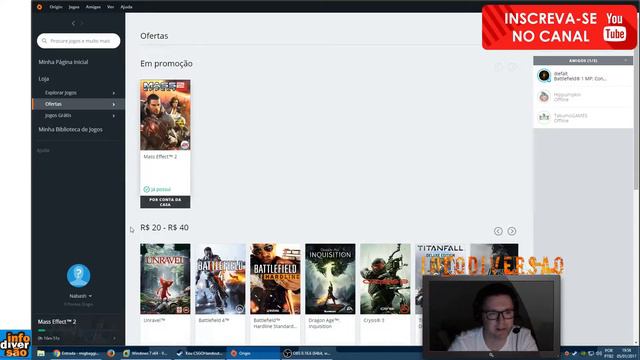640x360 pixels.
Task: Go forward with the right navigation arrow
Action: point(82,23)
